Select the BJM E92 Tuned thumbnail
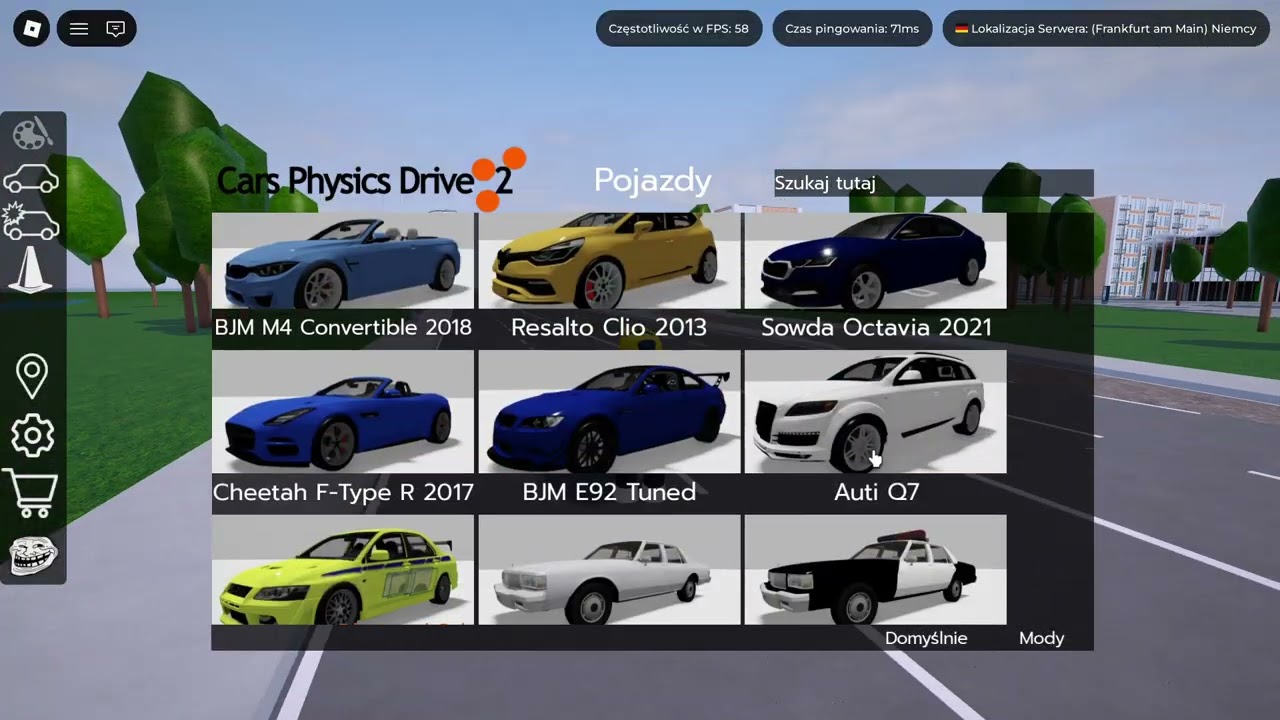The width and height of the screenshot is (1280, 720). pos(609,411)
